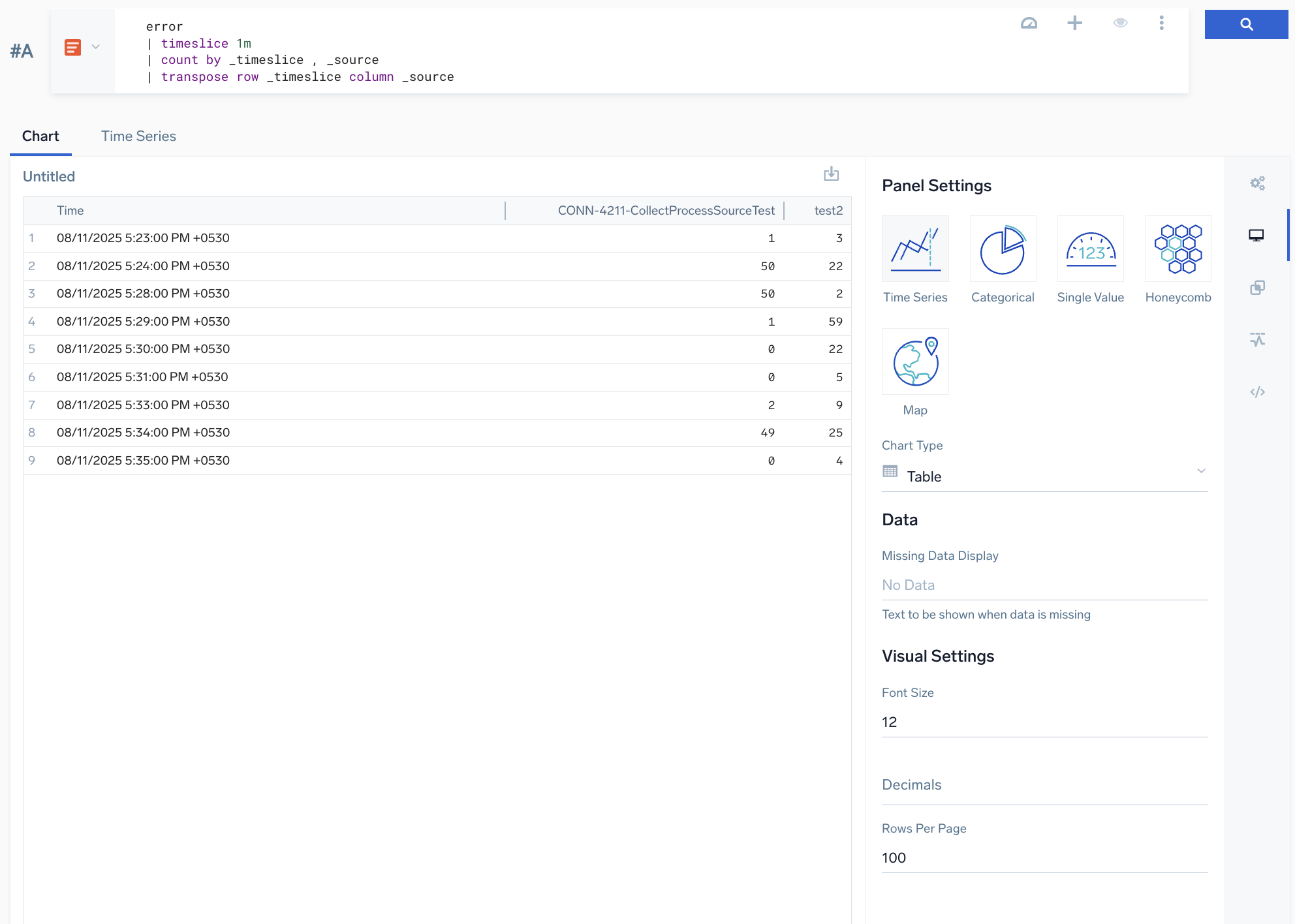The image size is (1295, 924).
Task: Expand the log query type dropdown
Action: [95, 47]
